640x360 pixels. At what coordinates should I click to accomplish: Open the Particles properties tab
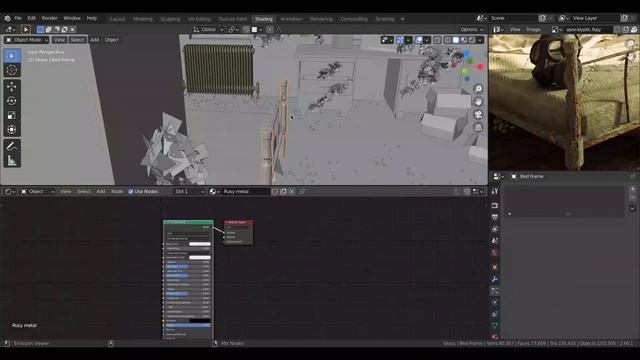(x=495, y=291)
